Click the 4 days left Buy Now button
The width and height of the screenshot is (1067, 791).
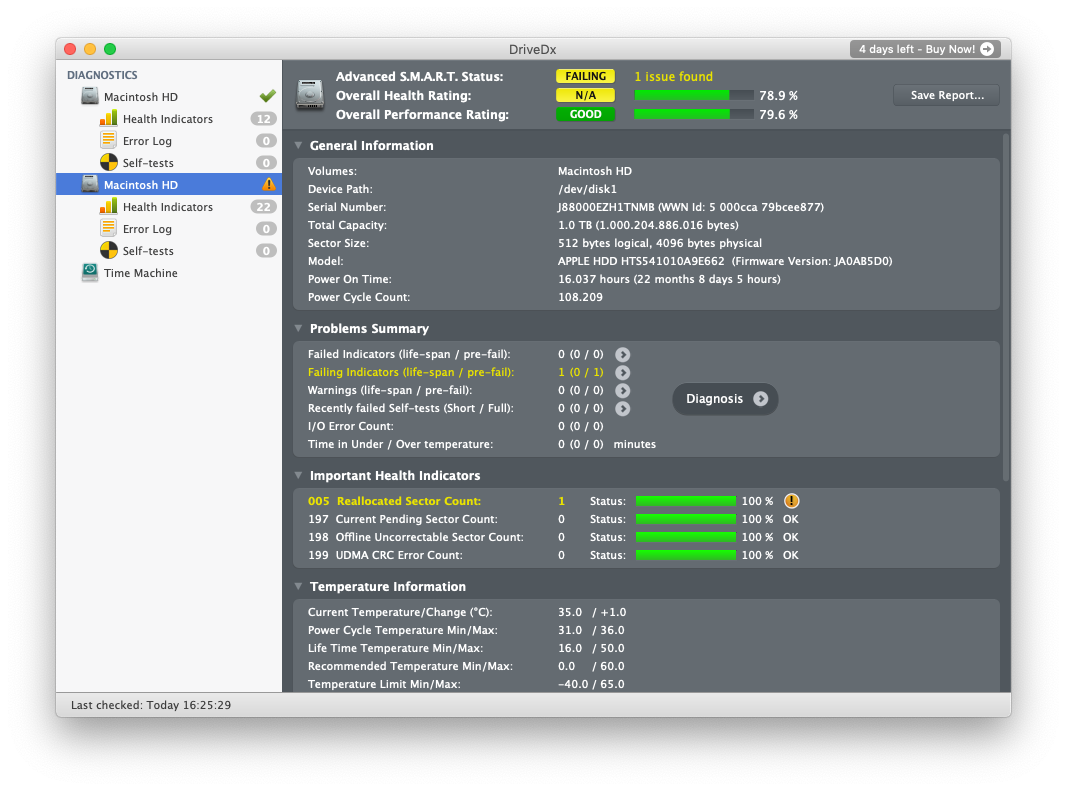(924, 49)
